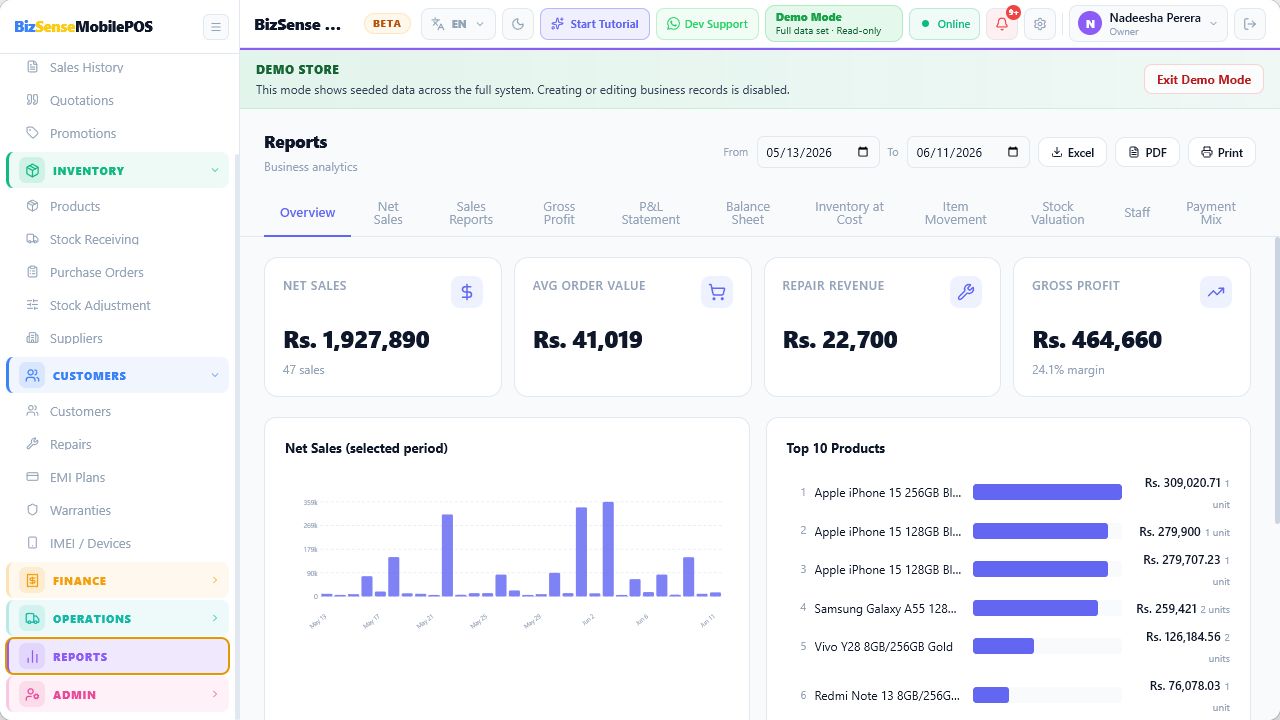Viewport: 1280px width, 720px height.
Task: Expand the Finance section
Action: click(118, 581)
